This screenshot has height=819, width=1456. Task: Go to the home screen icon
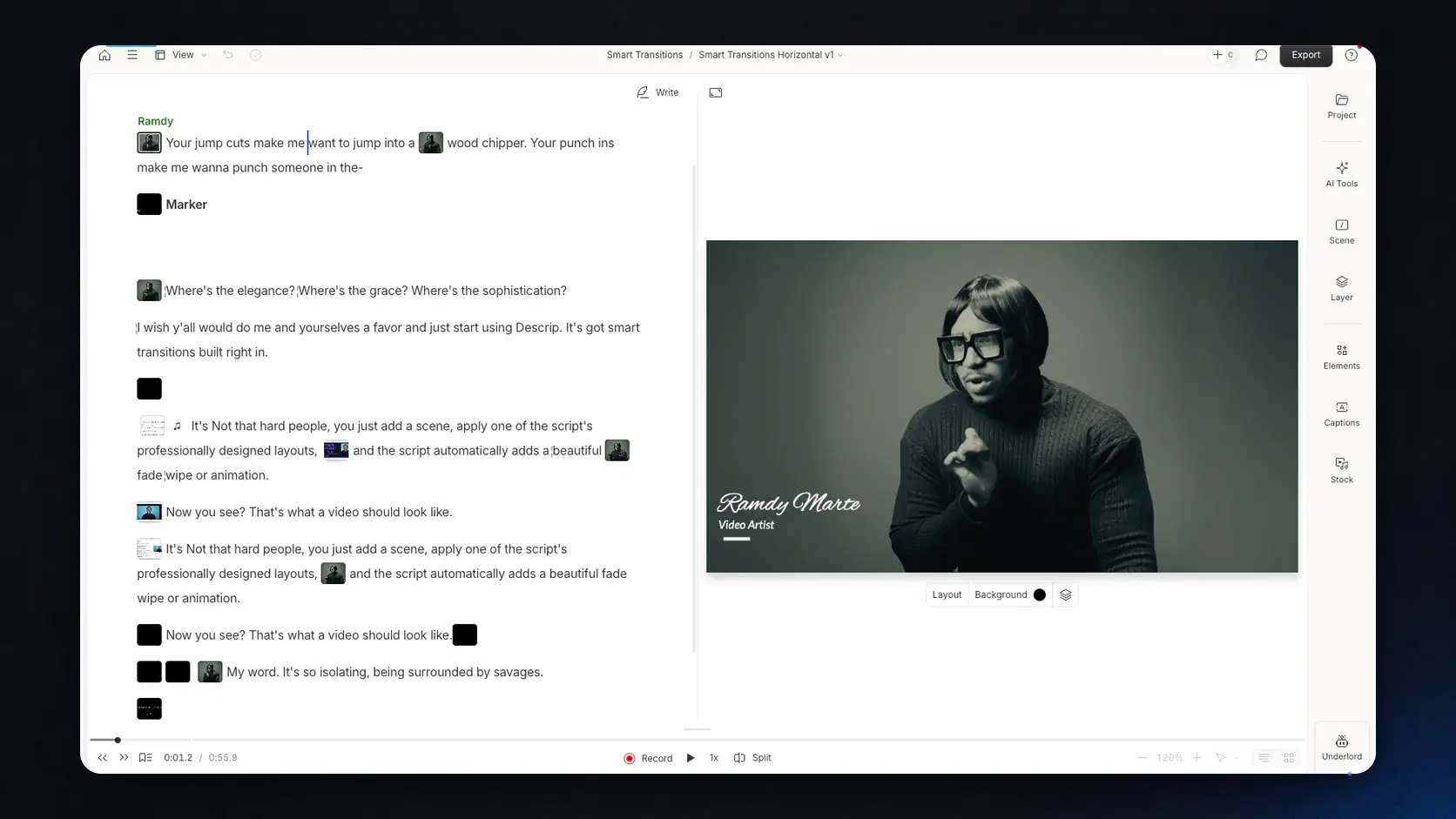pyautogui.click(x=104, y=55)
